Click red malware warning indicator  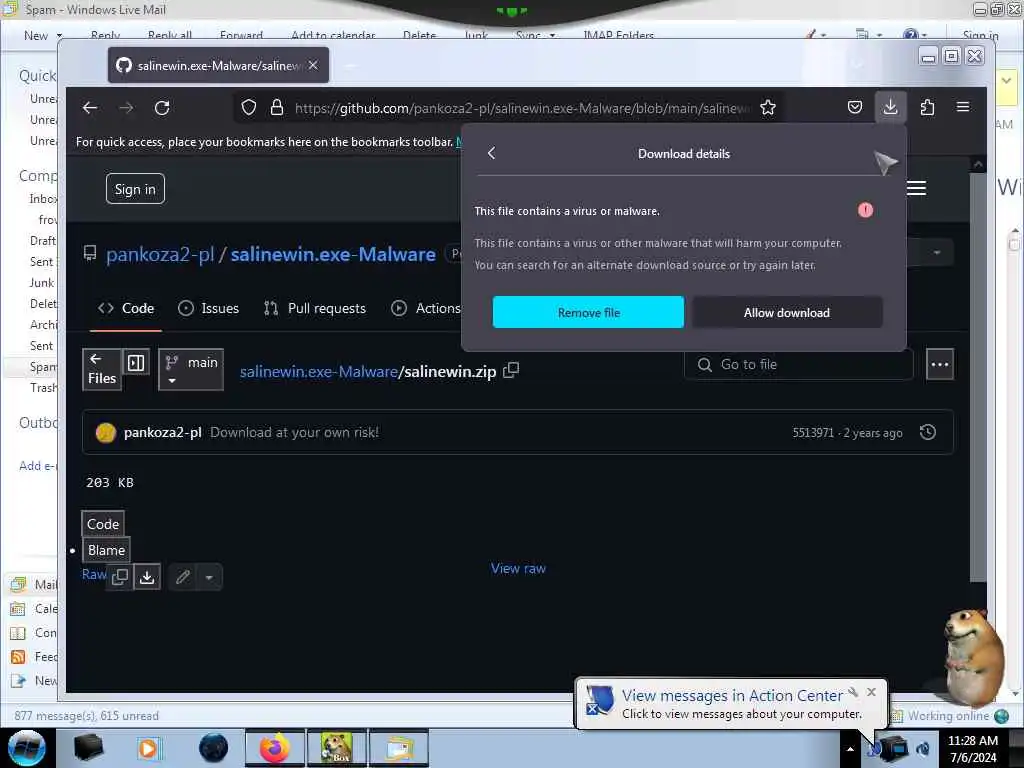(x=865, y=210)
